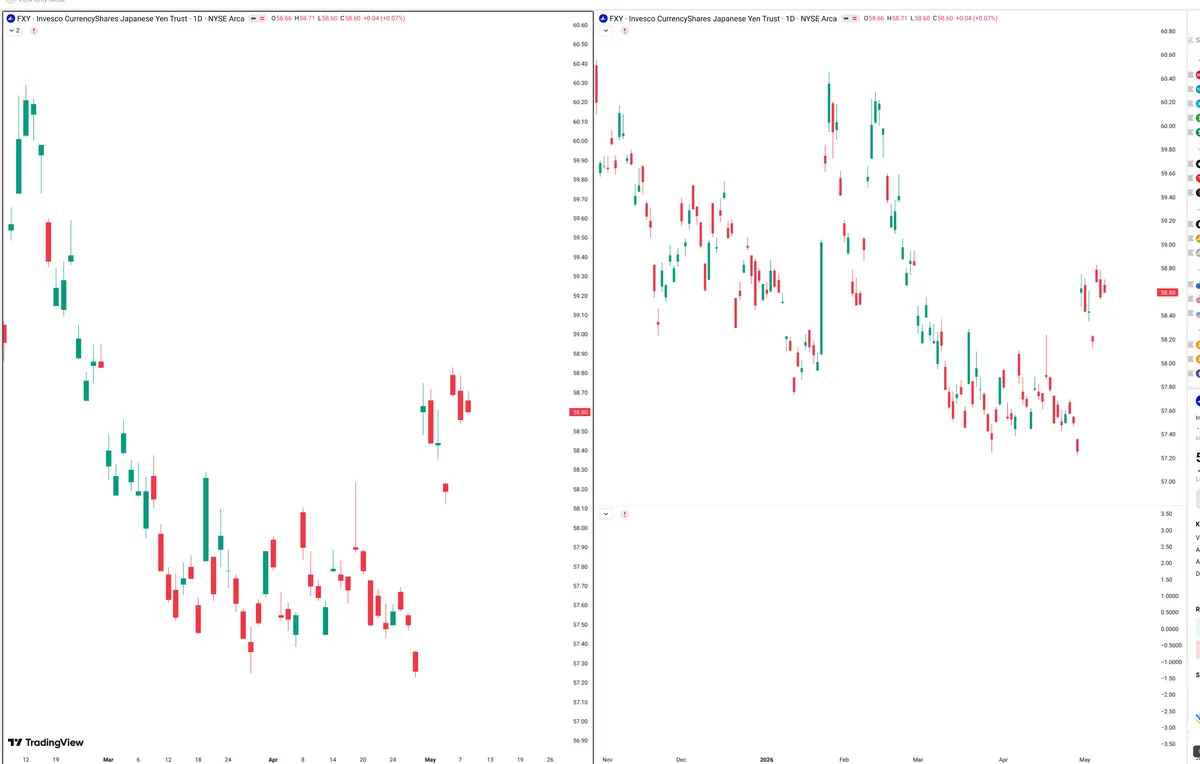
Task: Click the warning icon in right chart's top pane
Action: pyautogui.click(x=625, y=31)
